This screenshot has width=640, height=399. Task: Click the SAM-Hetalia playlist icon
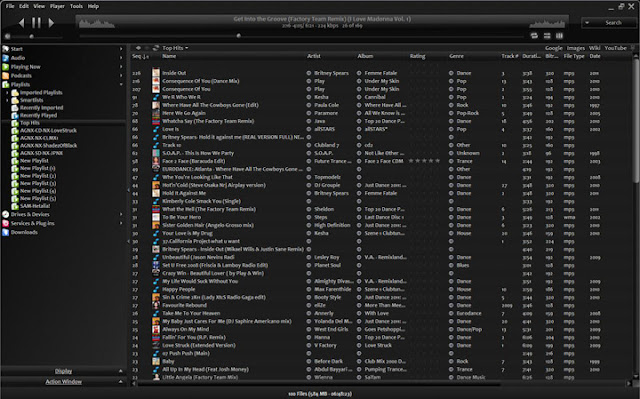[x=15, y=206]
